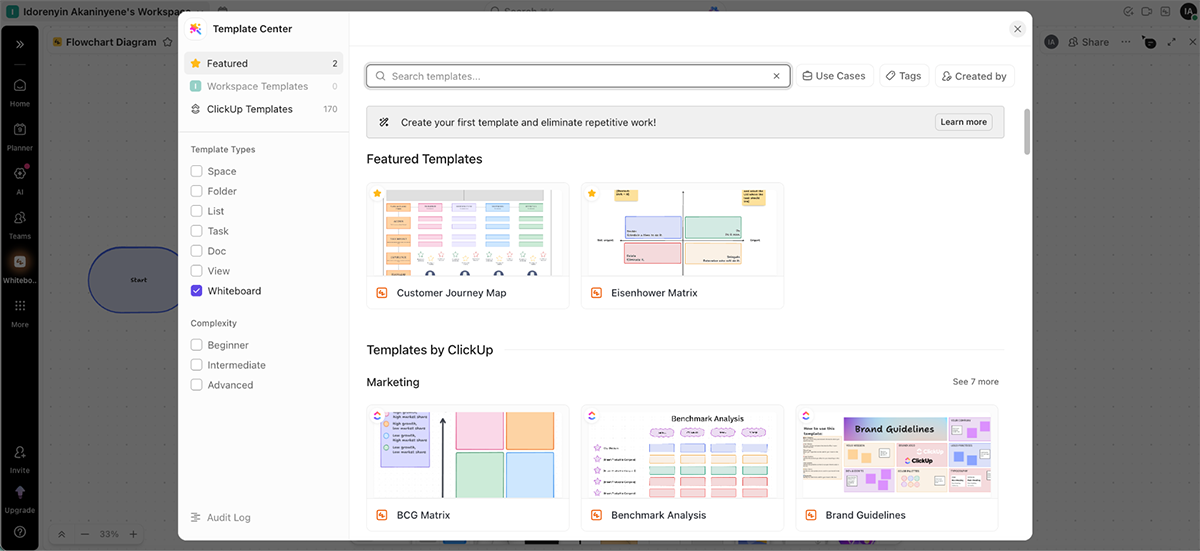The height and width of the screenshot is (551, 1200).
Task: Check the Doc template type checkbox
Action: point(197,251)
